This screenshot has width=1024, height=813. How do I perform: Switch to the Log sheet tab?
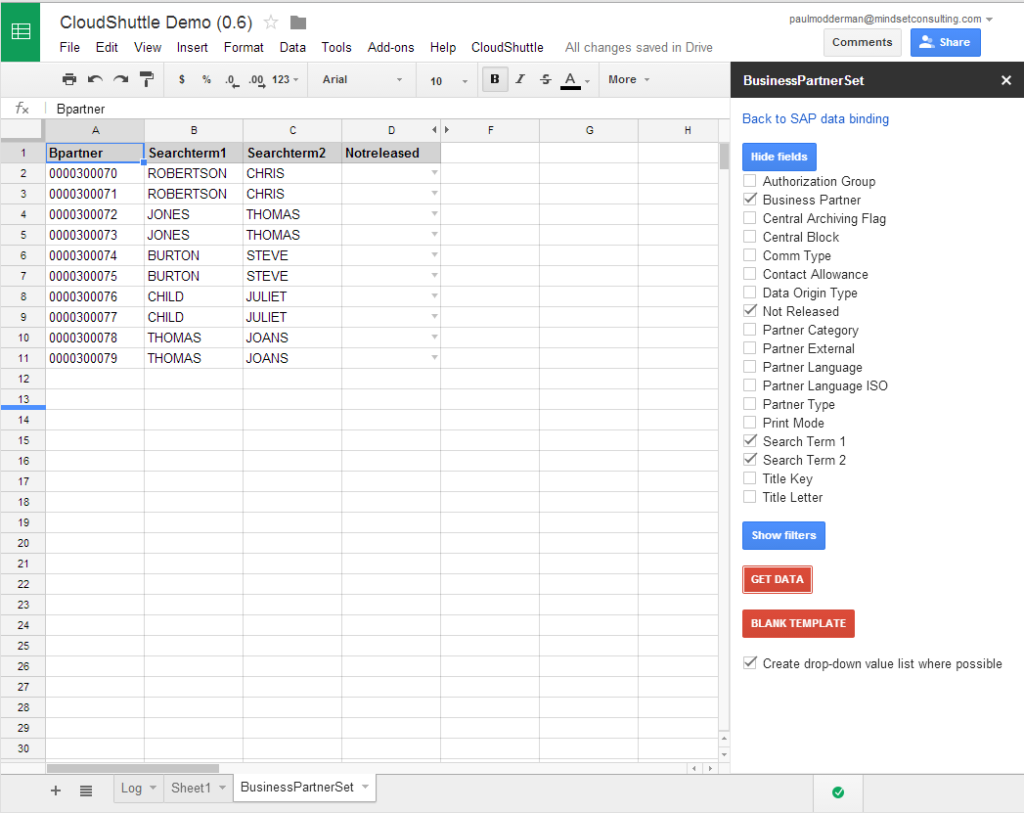pyautogui.click(x=131, y=788)
